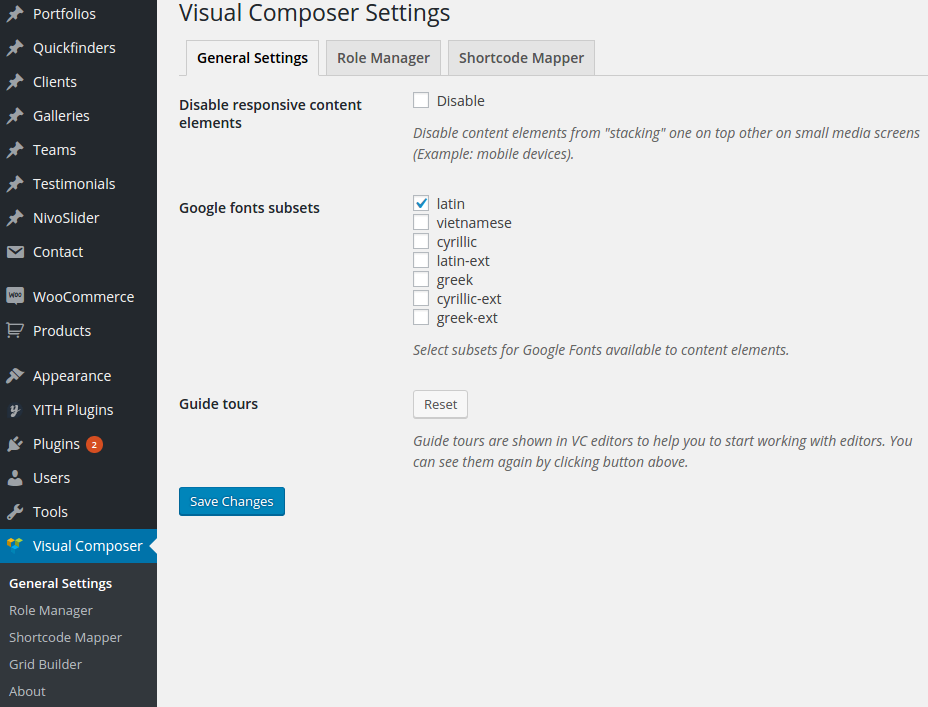Viewport: 928px width, 707px height.
Task: Click the Users person icon
Action: point(15,478)
